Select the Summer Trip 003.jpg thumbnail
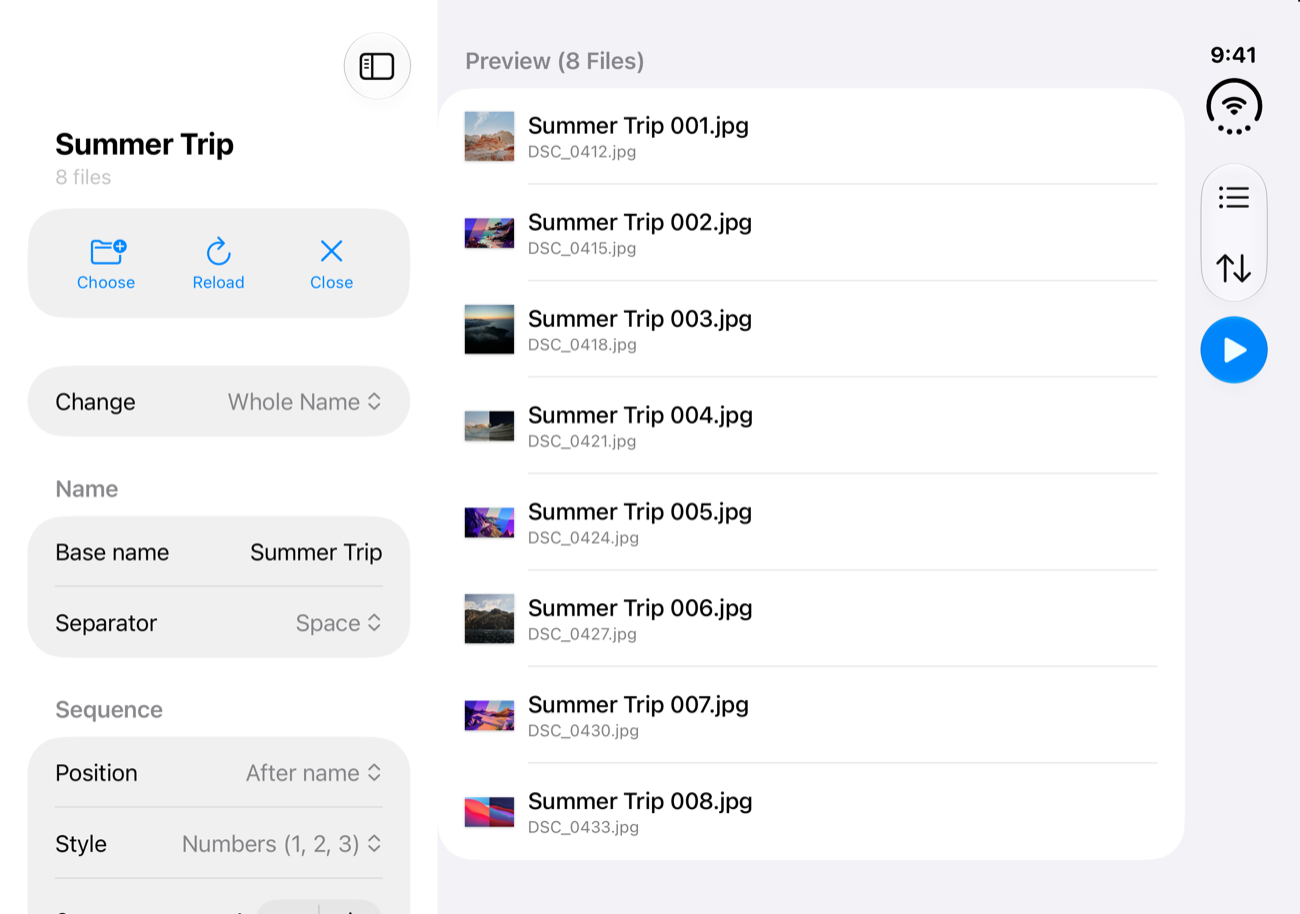Viewport: 1300px width, 914px height. point(490,329)
